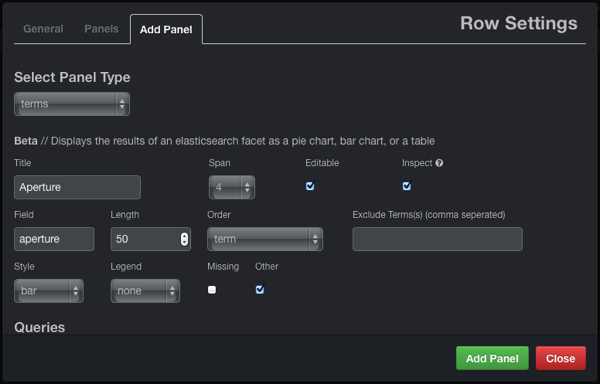Image resolution: width=600 pixels, height=384 pixels.
Task: Switch to the General tab
Action: [x=43, y=29]
